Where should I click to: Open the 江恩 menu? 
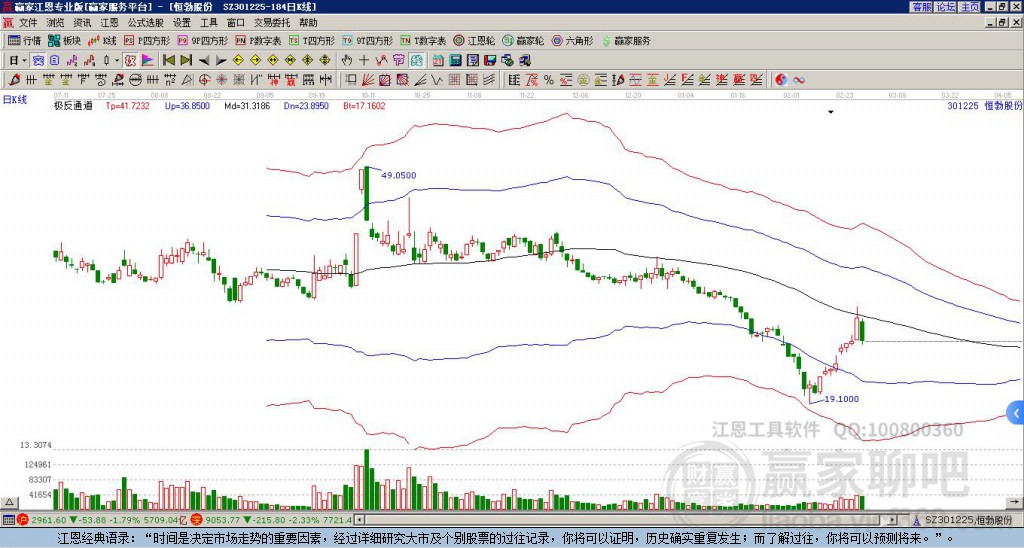pos(109,23)
